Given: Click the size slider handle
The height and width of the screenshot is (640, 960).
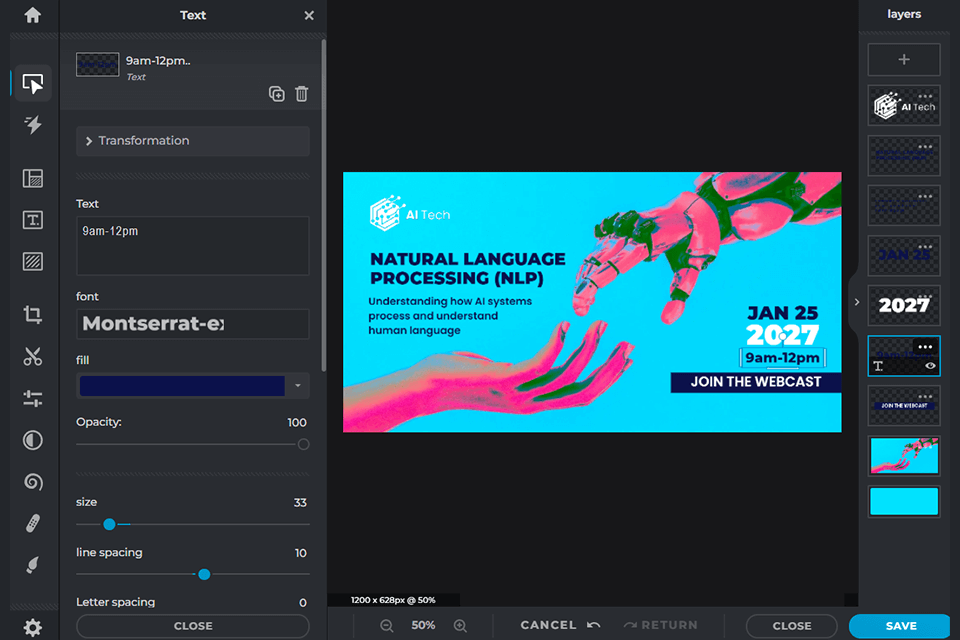Looking at the screenshot, I should [109, 524].
